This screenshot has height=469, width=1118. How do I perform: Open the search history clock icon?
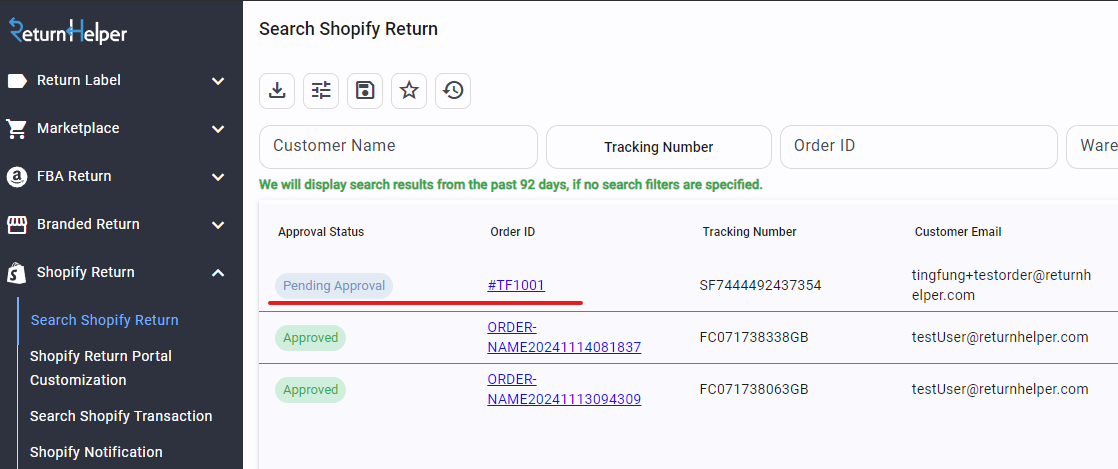click(x=453, y=91)
